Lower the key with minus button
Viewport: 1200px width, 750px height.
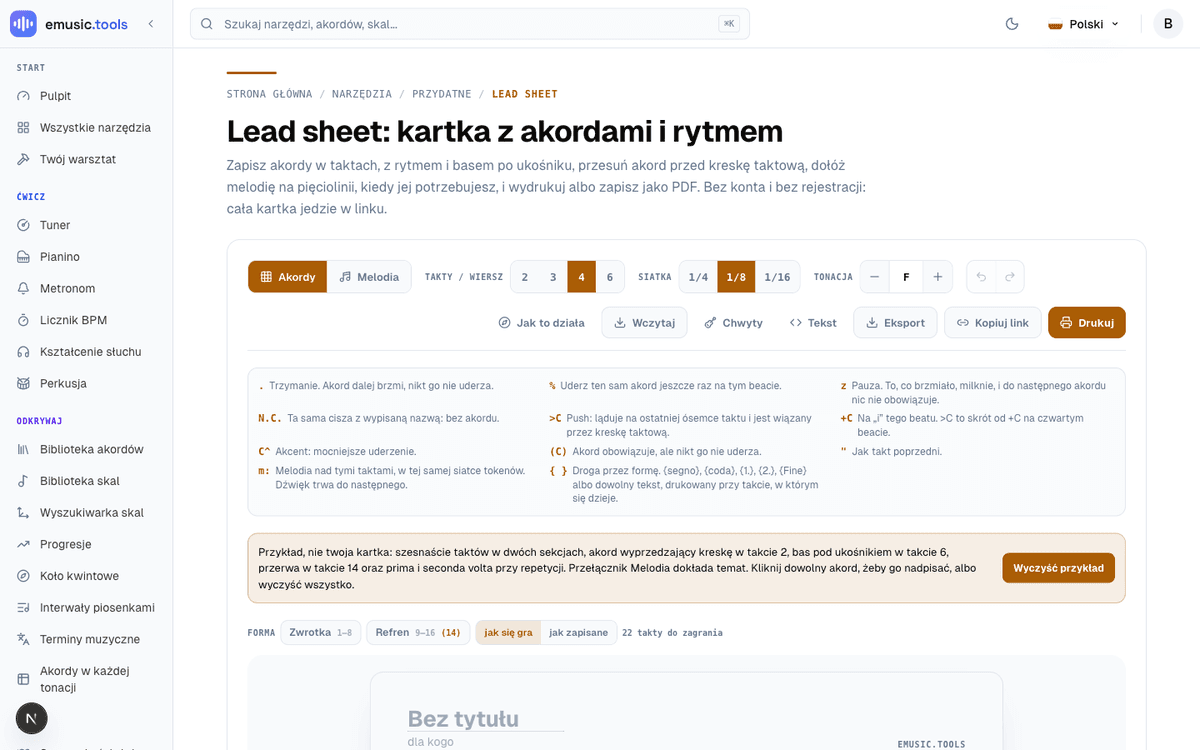pyautogui.click(x=875, y=277)
